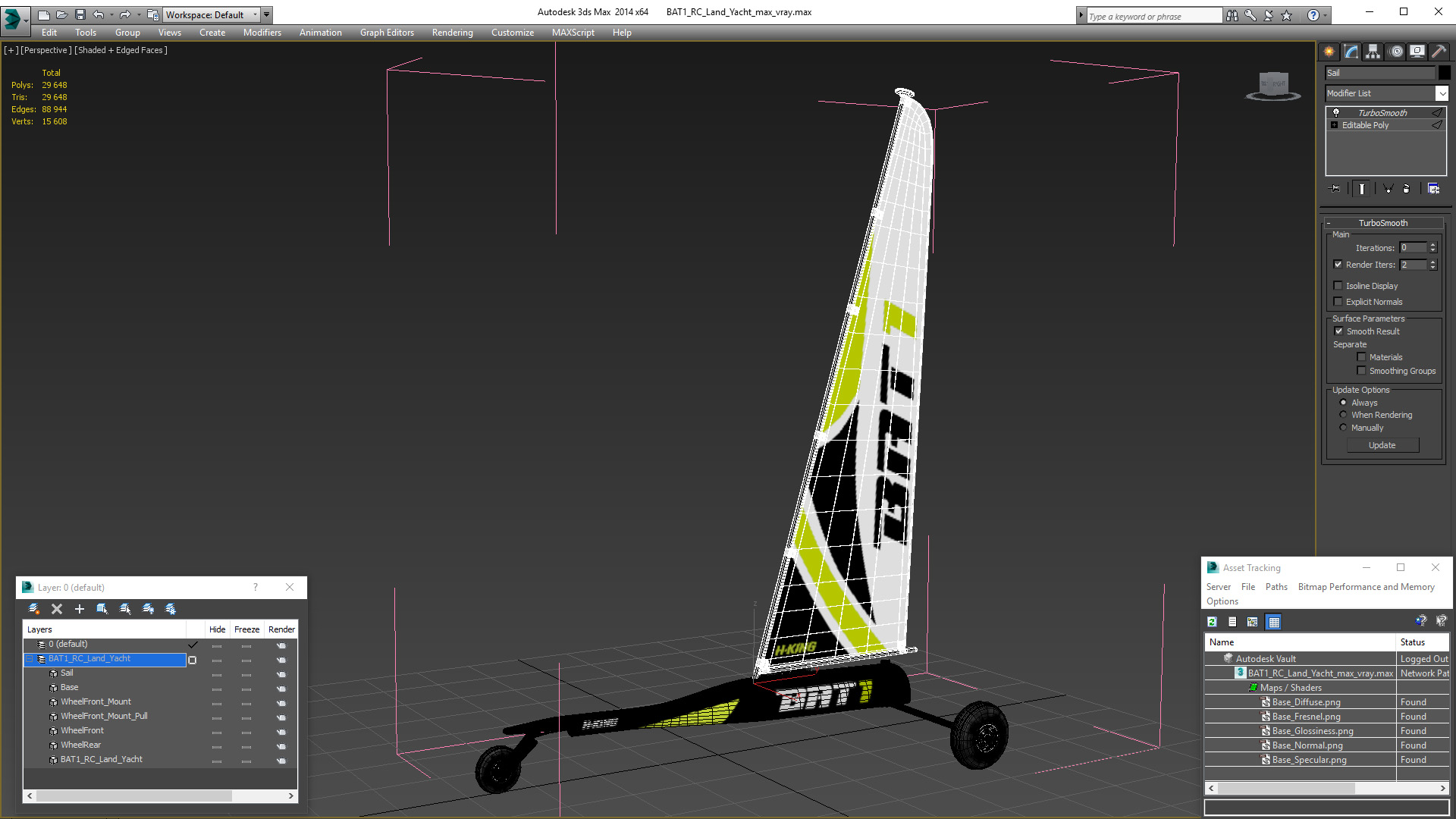Toggle Render Iters checkbox
The height and width of the screenshot is (819, 1456).
pyautogui.click(x=1338, y=265)
